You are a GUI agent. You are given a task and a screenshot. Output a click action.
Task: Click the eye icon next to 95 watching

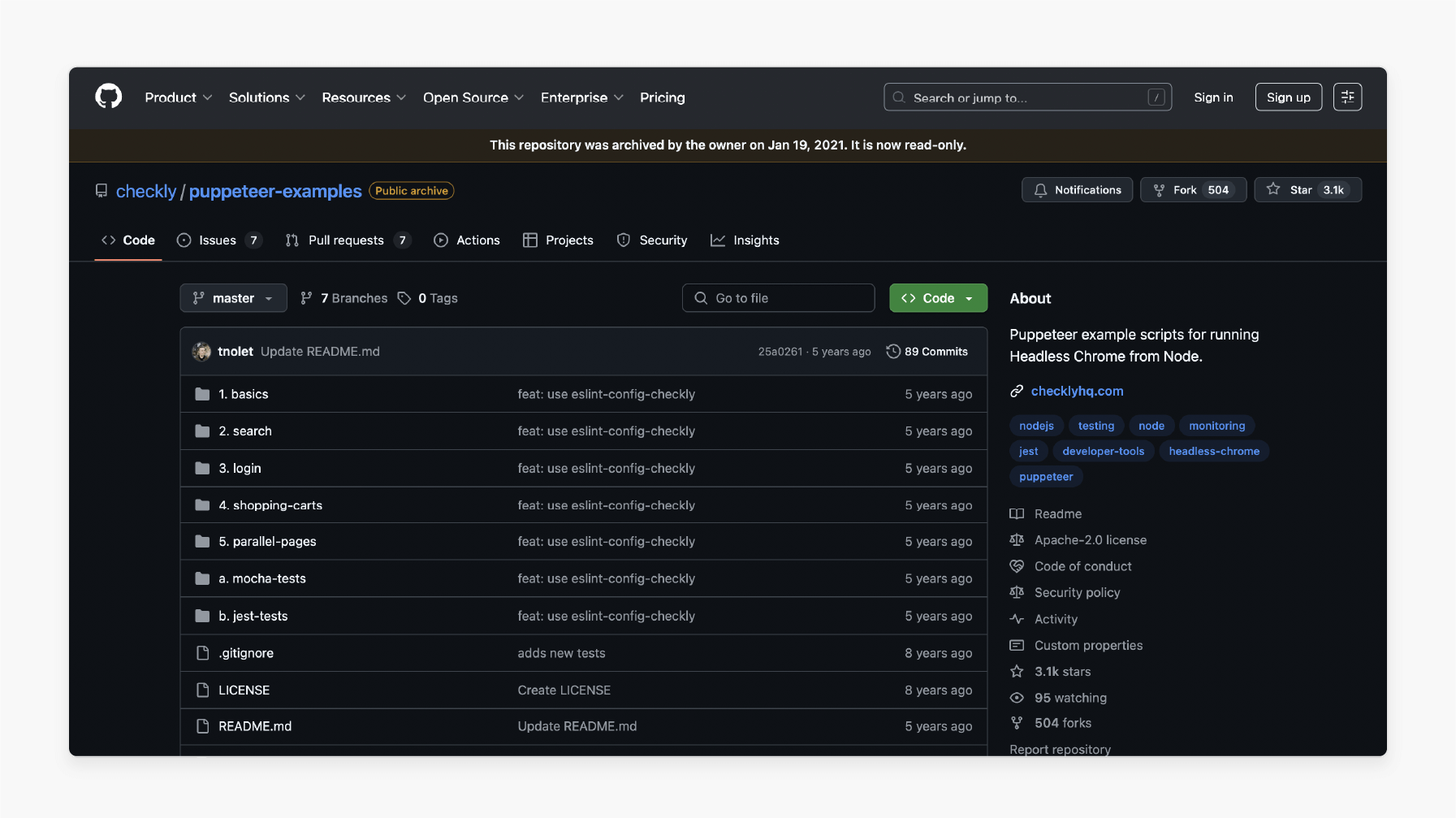pos(1017,698)
